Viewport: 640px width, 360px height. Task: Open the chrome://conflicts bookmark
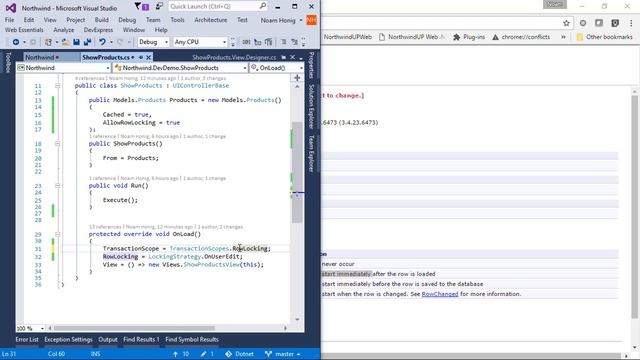click(521, 37)
